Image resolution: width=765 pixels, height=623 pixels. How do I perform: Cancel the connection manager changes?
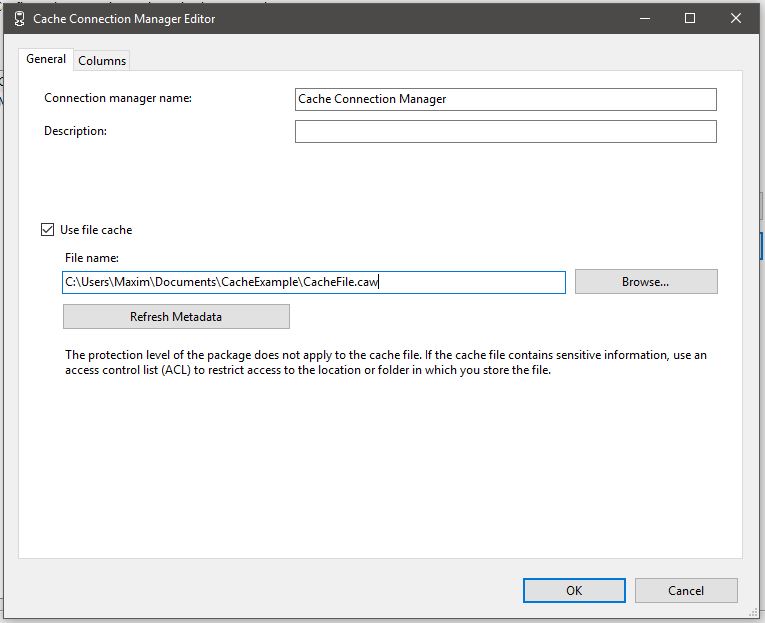tap(686, 590)
